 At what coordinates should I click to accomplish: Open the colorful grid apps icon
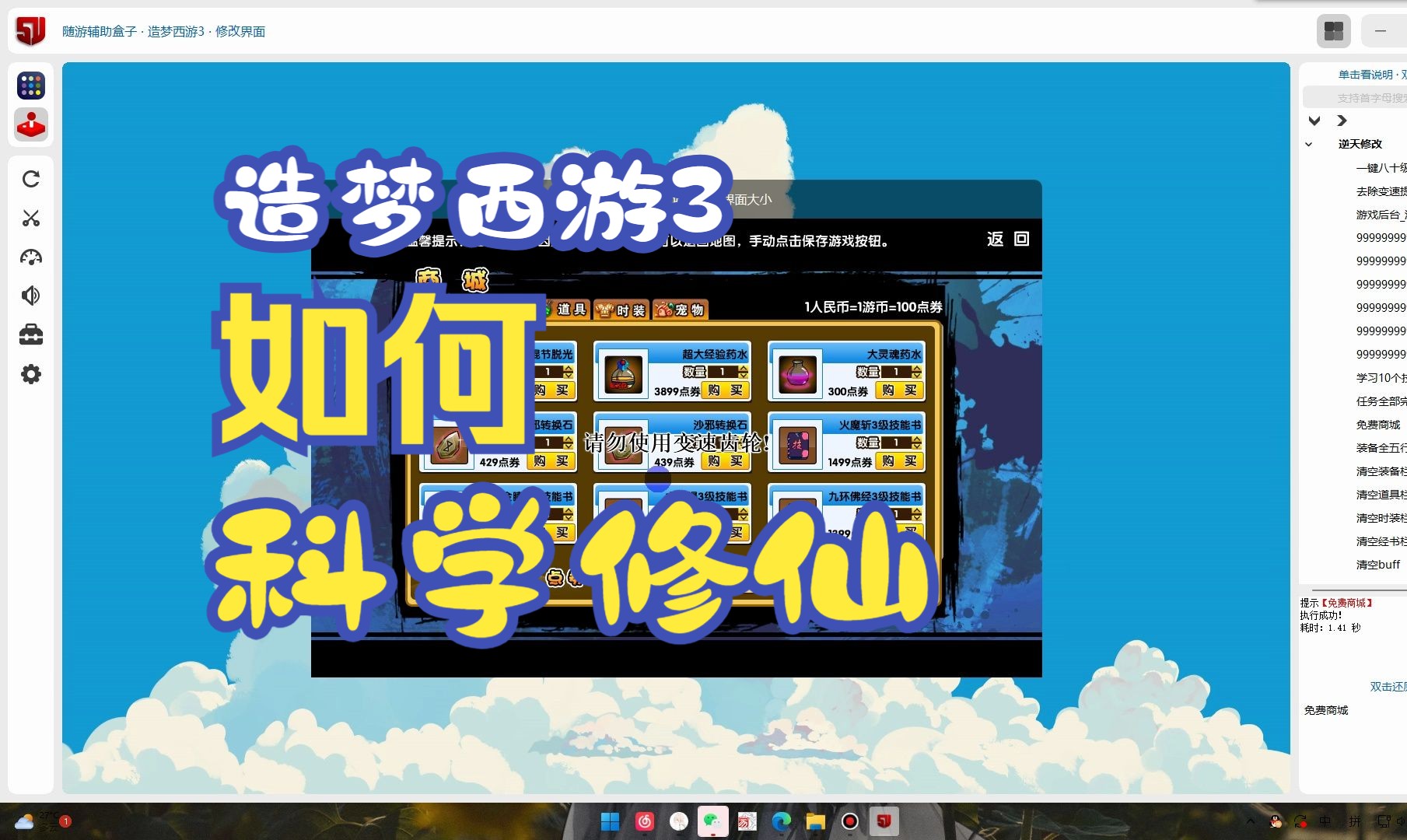coord(30,86)
